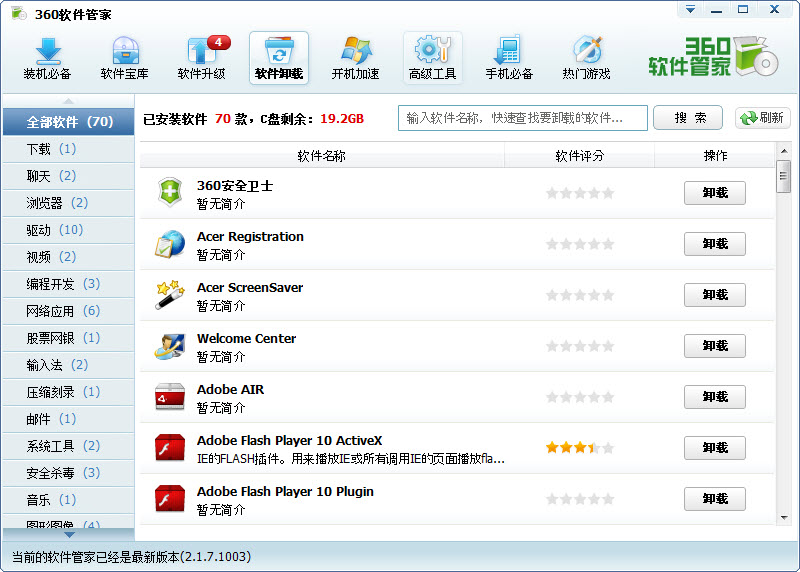The height and width of the screenshot is (572, 800).
Task: Uninstall Adobe Flash Player 10 ActiveX
Action: 714,448
